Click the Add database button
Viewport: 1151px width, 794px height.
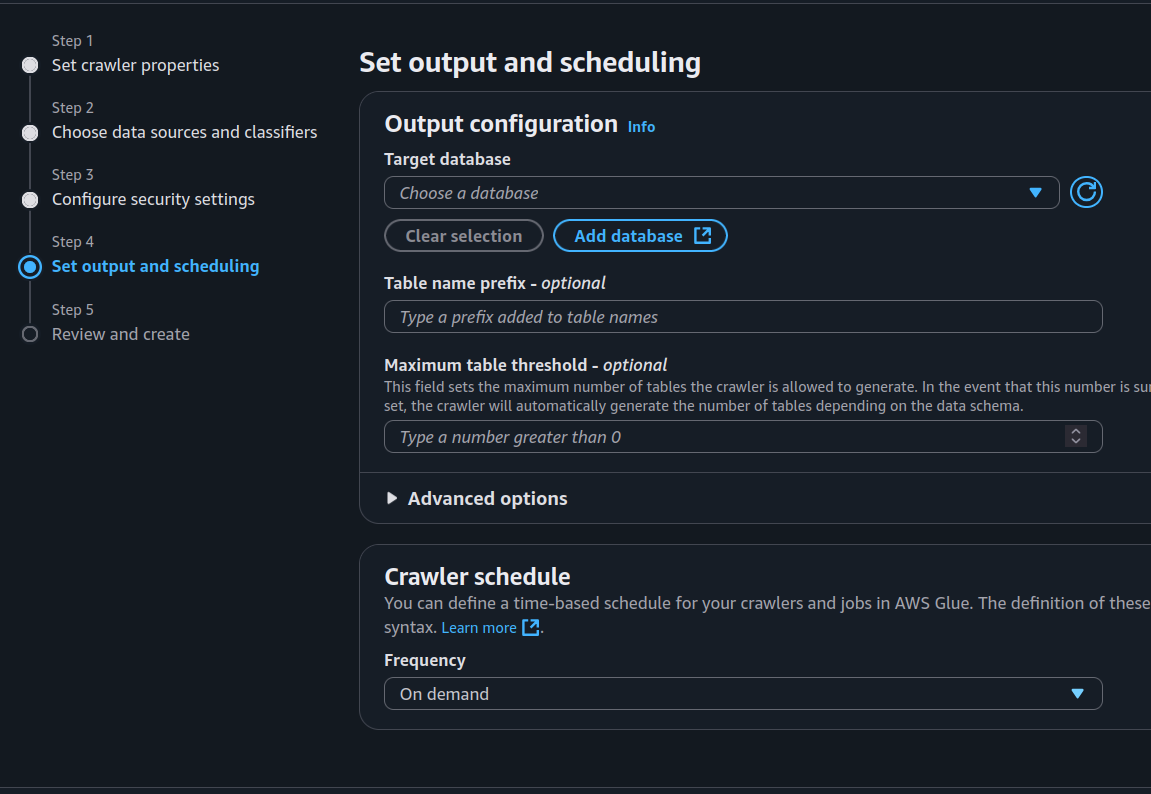pyautogui.click(x=639, y=236)
